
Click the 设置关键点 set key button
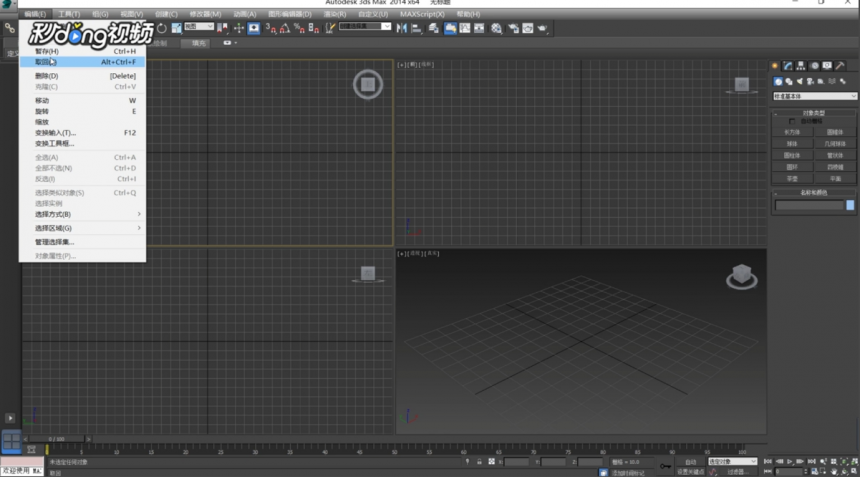pos(690,472)
